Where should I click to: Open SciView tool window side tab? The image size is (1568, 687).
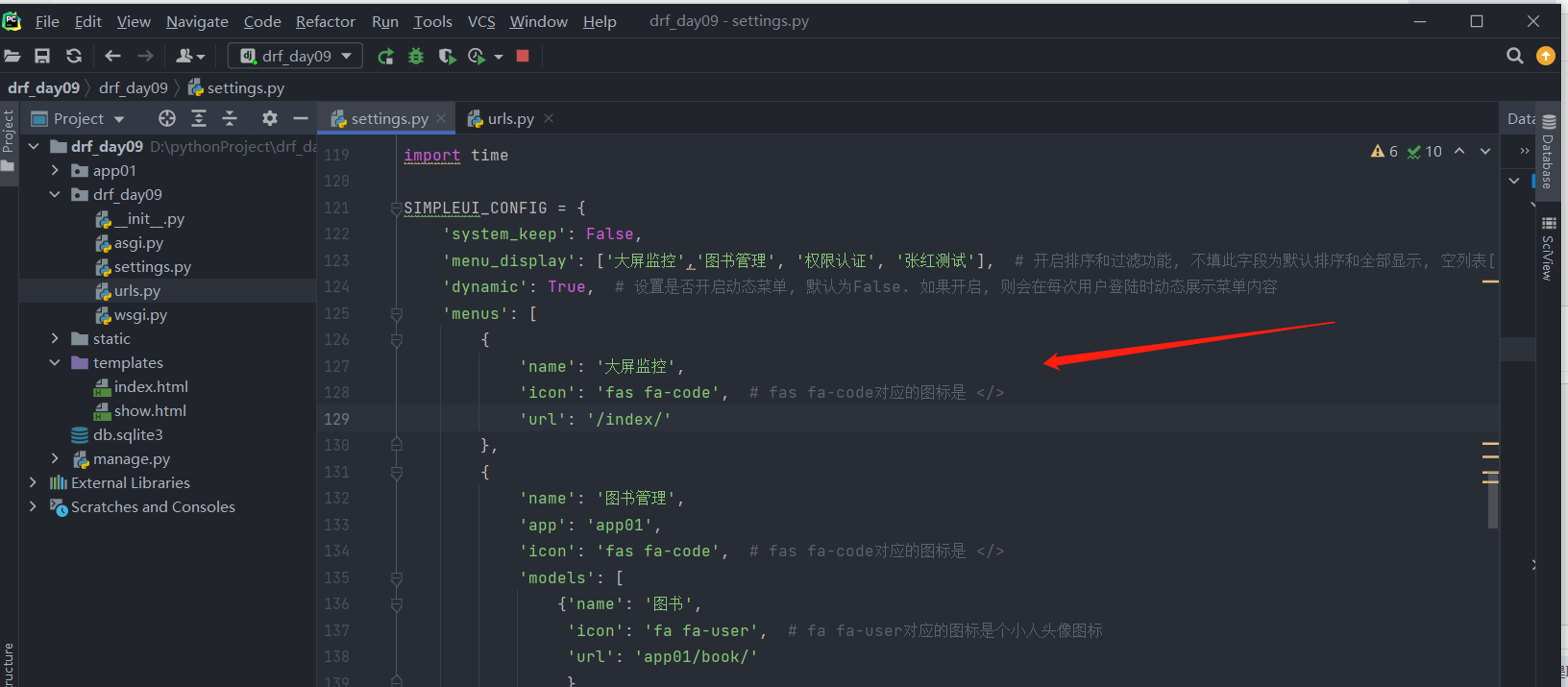[1548, 248]
